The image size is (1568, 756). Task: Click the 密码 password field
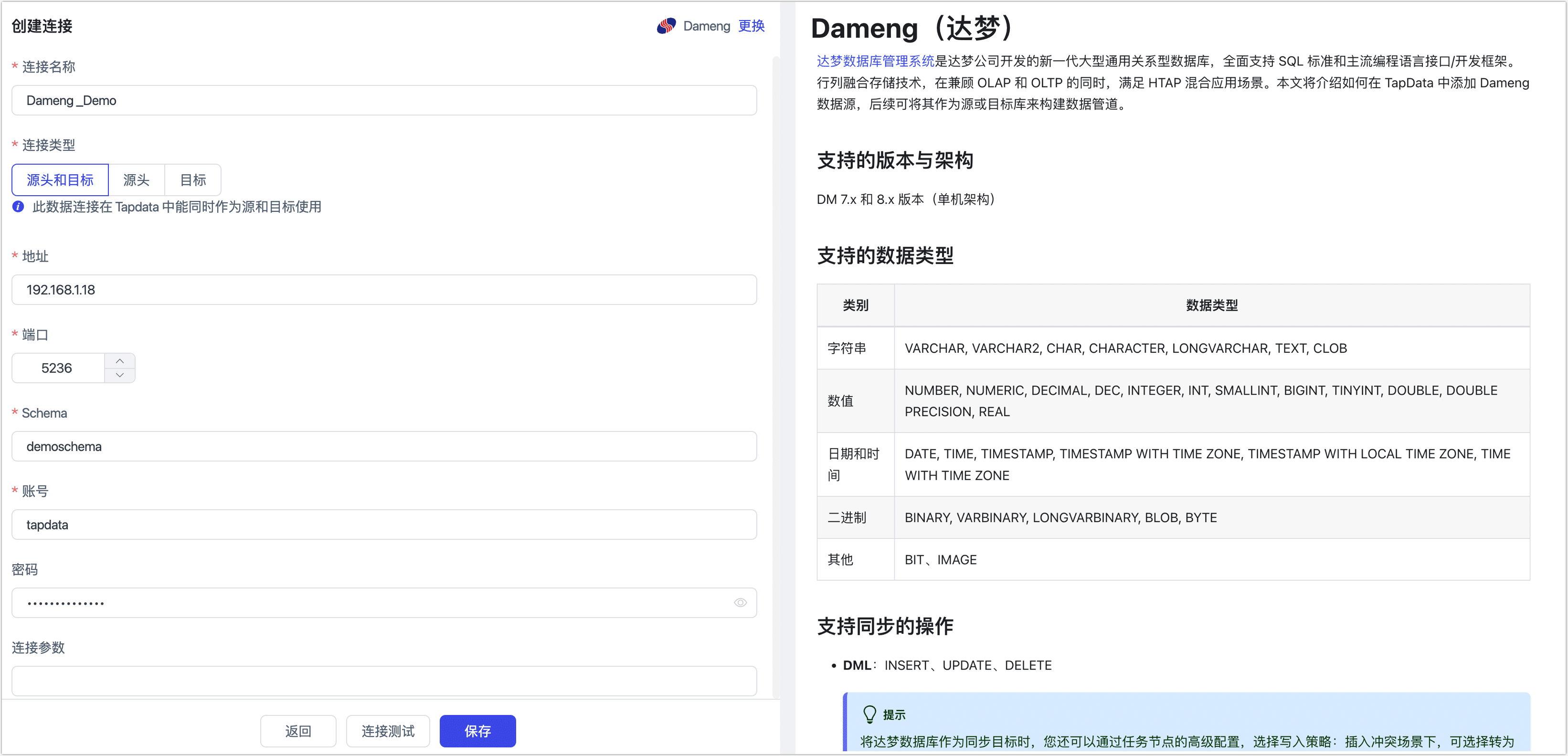point(365,602)
